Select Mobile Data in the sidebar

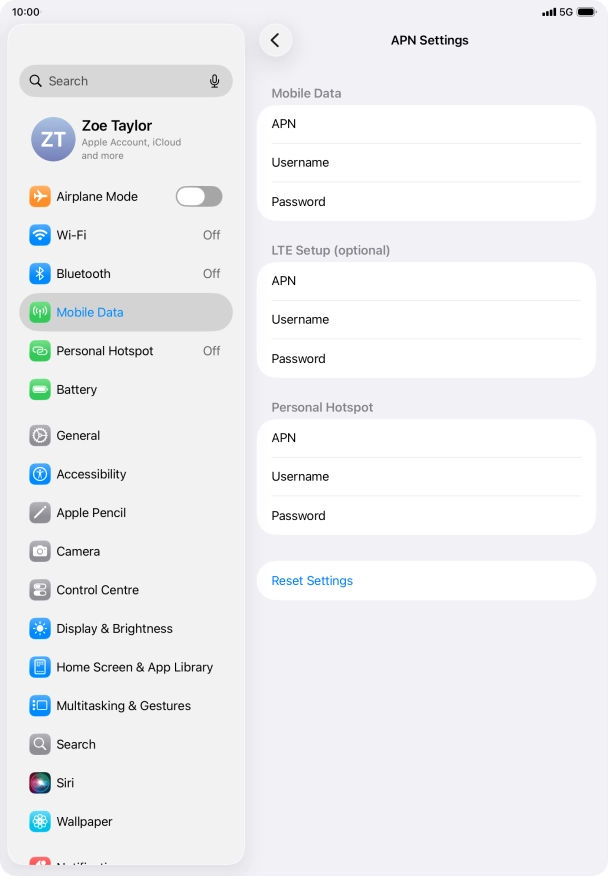(x=126, y=312)
